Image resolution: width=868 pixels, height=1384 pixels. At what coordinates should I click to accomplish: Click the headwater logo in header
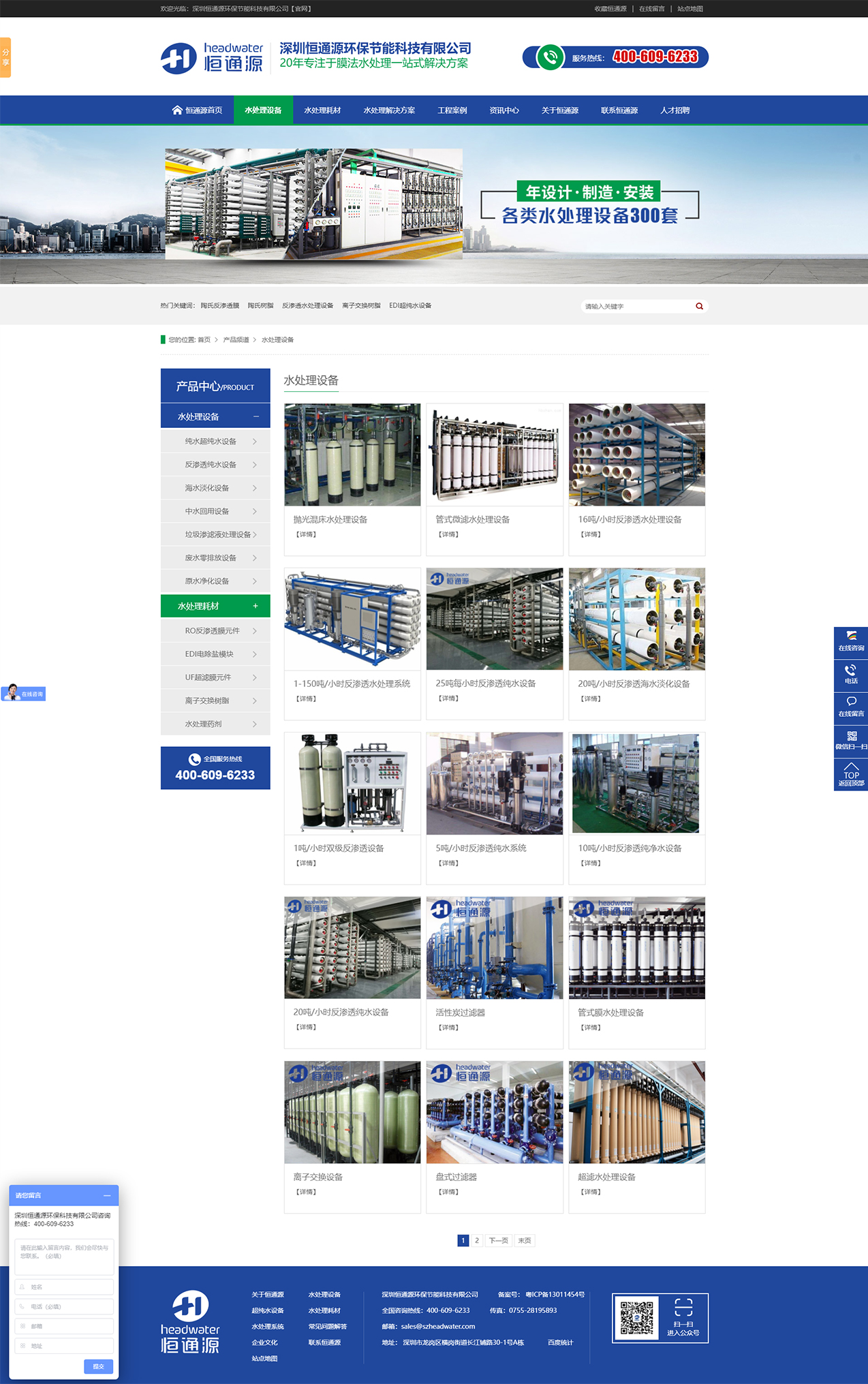(x=212, y=58)
